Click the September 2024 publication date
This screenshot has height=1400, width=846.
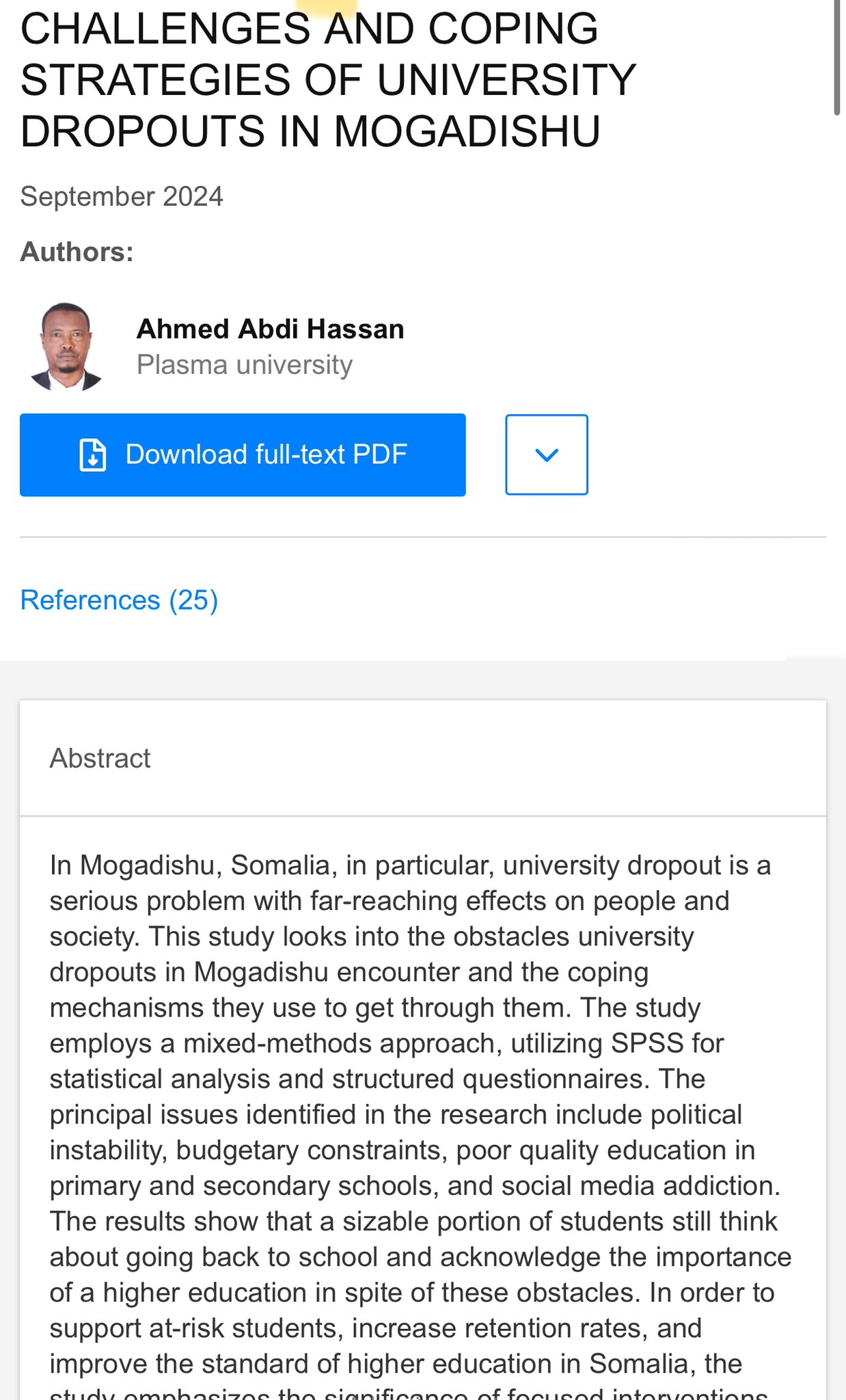122,197
